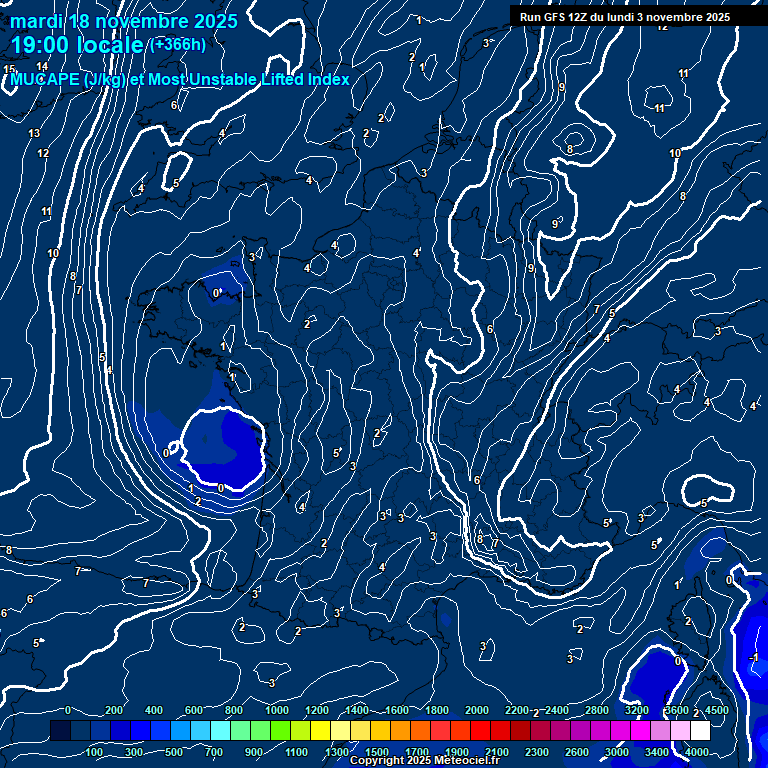Click the '13' lifted index contour label

34,133
